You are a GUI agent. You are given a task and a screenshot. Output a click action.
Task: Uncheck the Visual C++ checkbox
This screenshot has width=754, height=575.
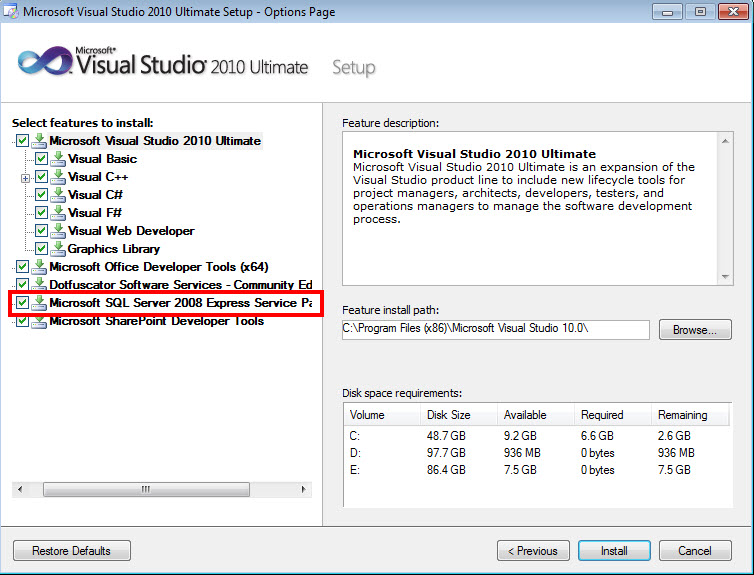[x=41, y=176]
